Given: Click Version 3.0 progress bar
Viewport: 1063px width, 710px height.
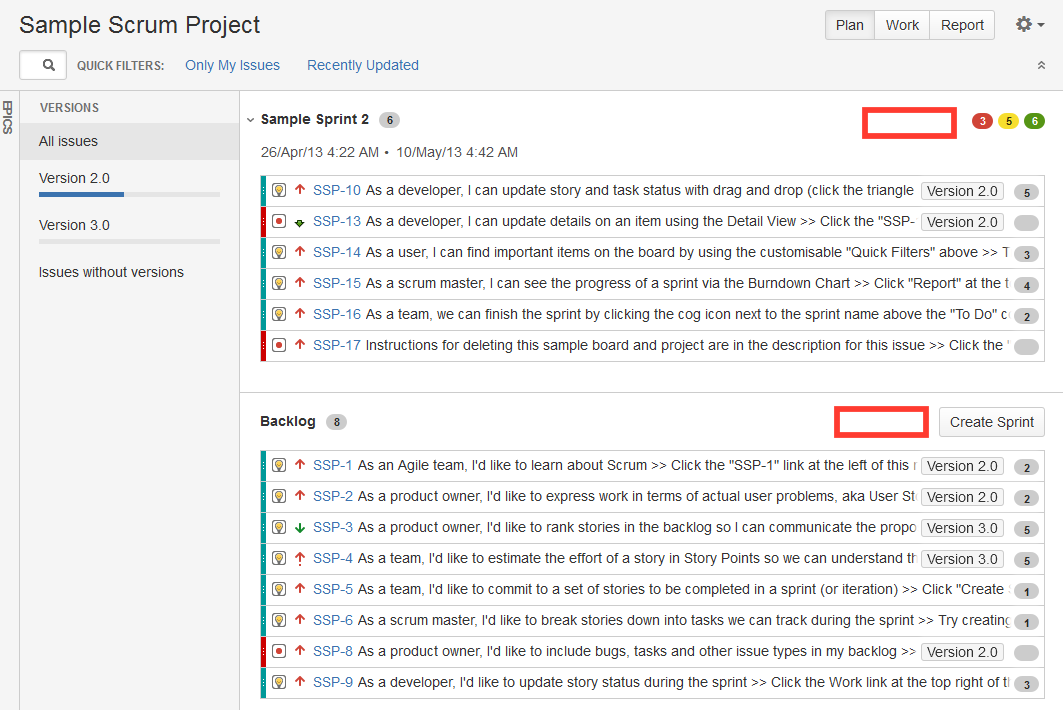Looking at the screenshot, I should coord(129,241).
